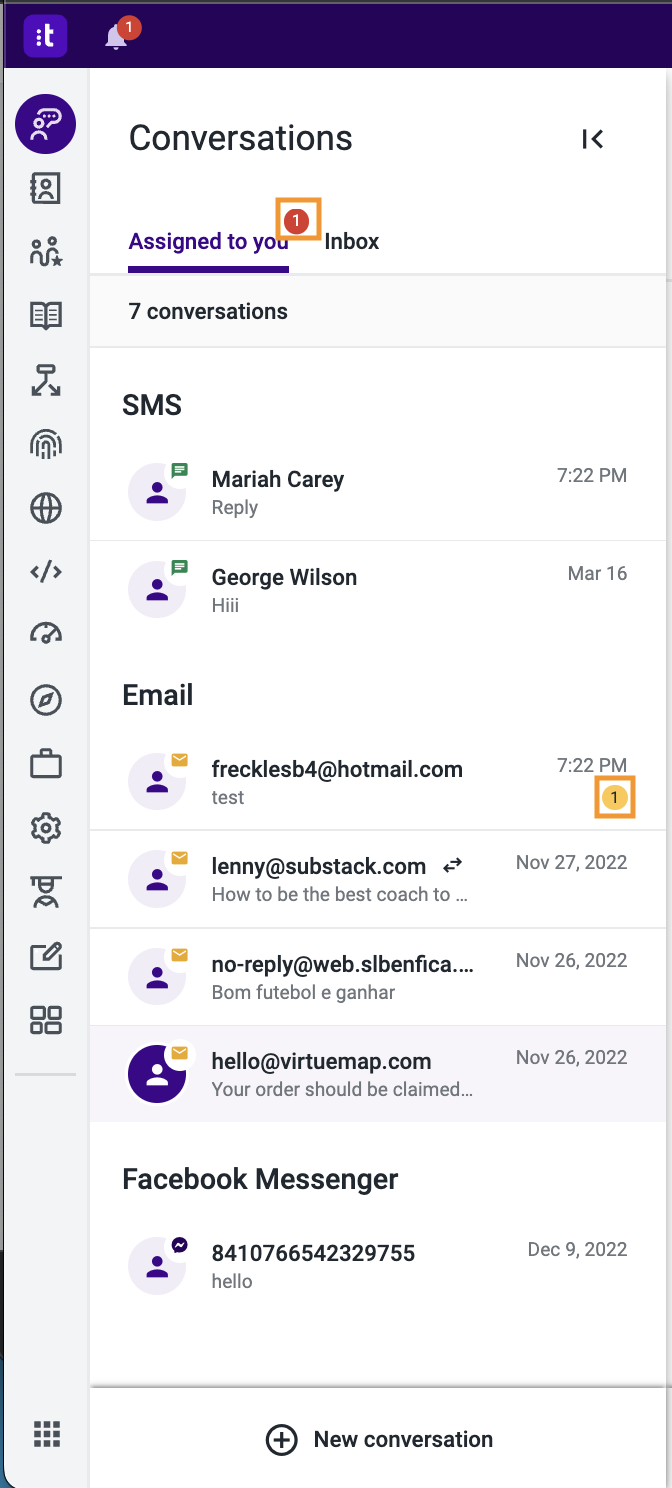672x1488 pixels.
Task: Open the lenny@substack.com email thread
Action: click(x=378, y=879)
